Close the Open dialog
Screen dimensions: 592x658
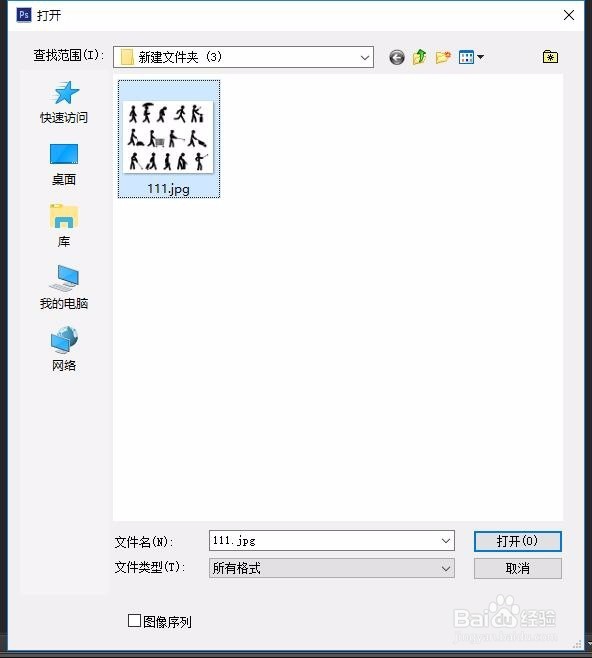[569, 16]
